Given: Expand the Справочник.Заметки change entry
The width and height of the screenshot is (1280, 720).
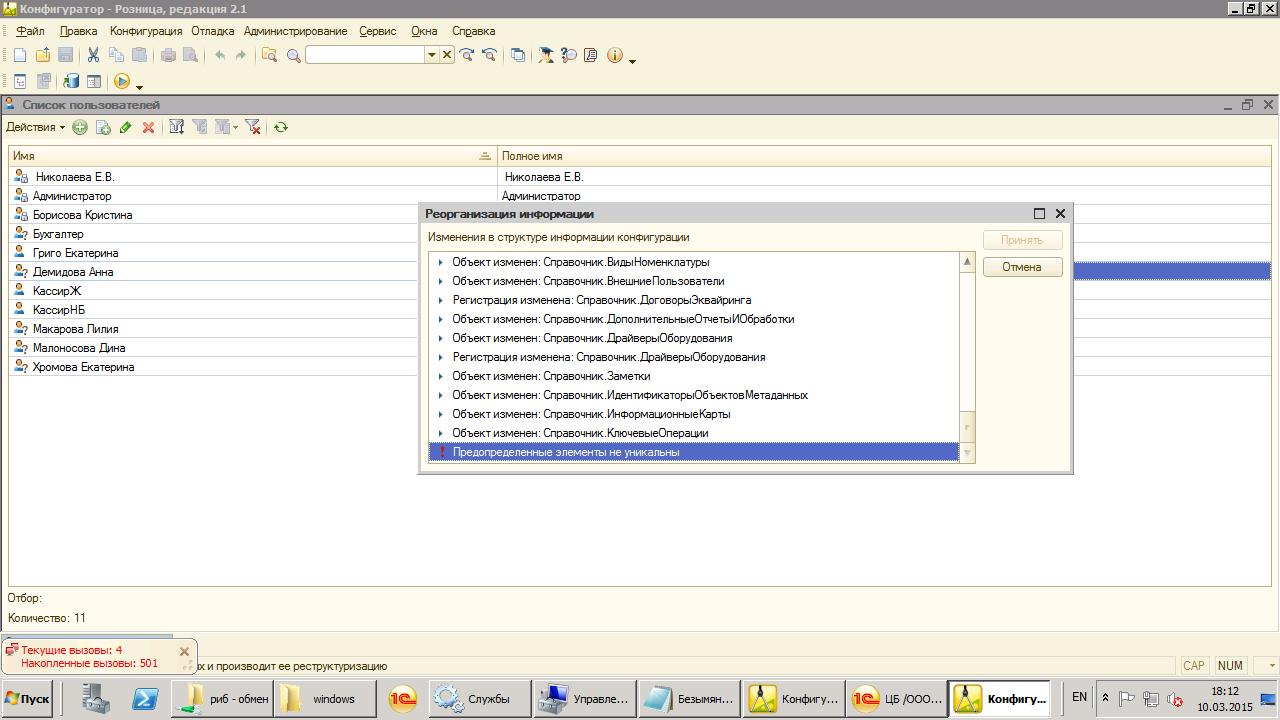Looking at the screenshot, I should [441, 376].
